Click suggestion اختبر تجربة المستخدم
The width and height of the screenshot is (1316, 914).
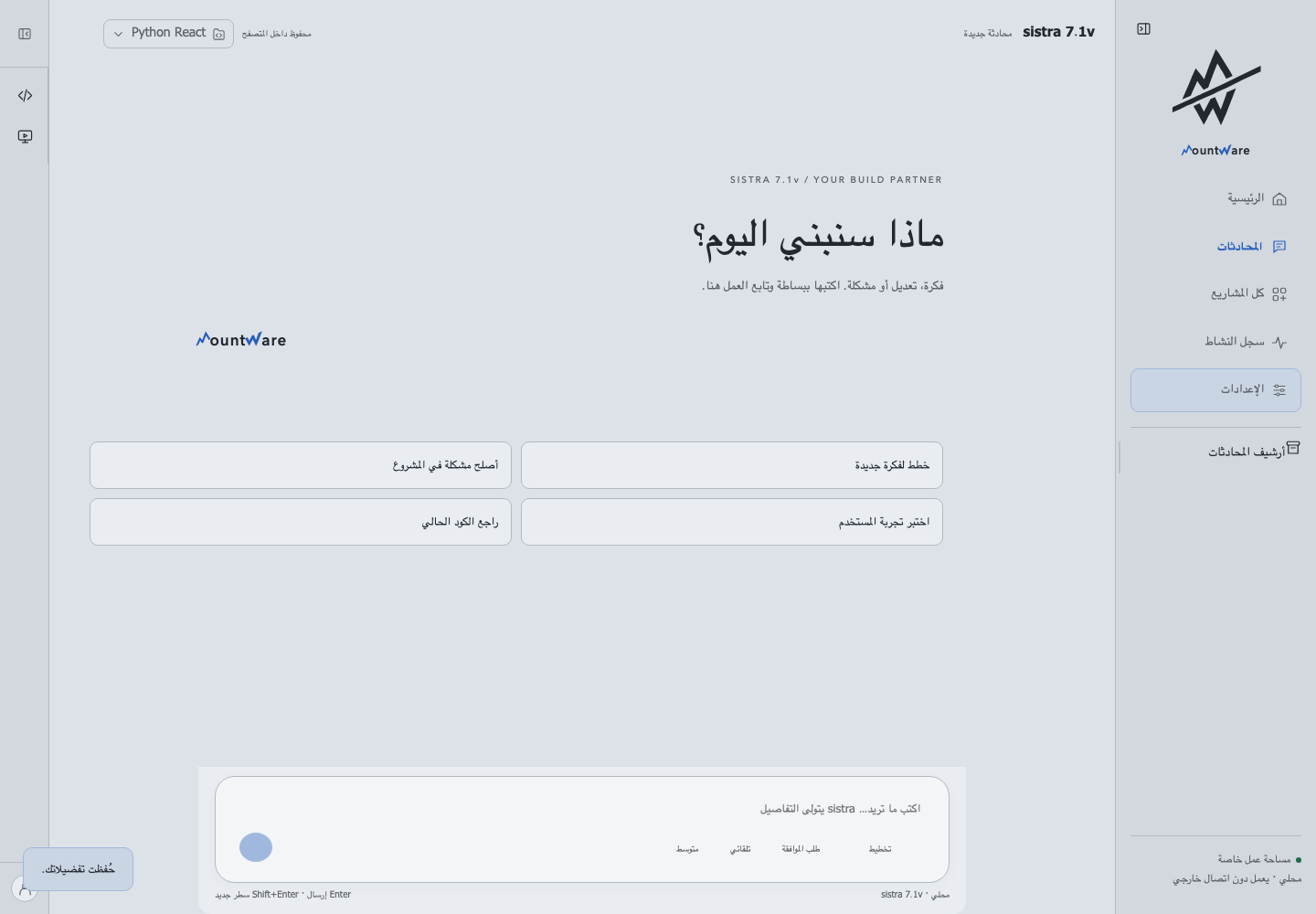pos(732,522)
